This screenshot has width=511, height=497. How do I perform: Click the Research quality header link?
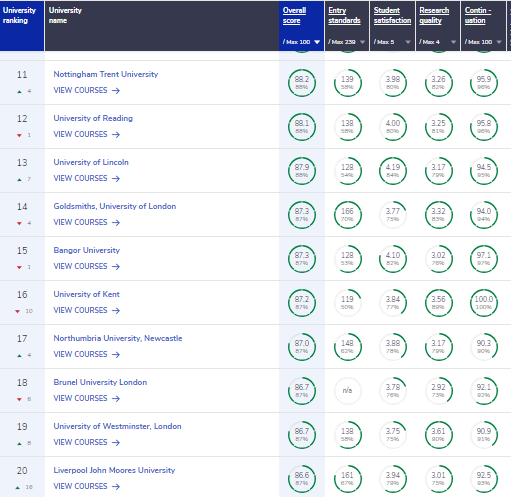tap(434, 15)
